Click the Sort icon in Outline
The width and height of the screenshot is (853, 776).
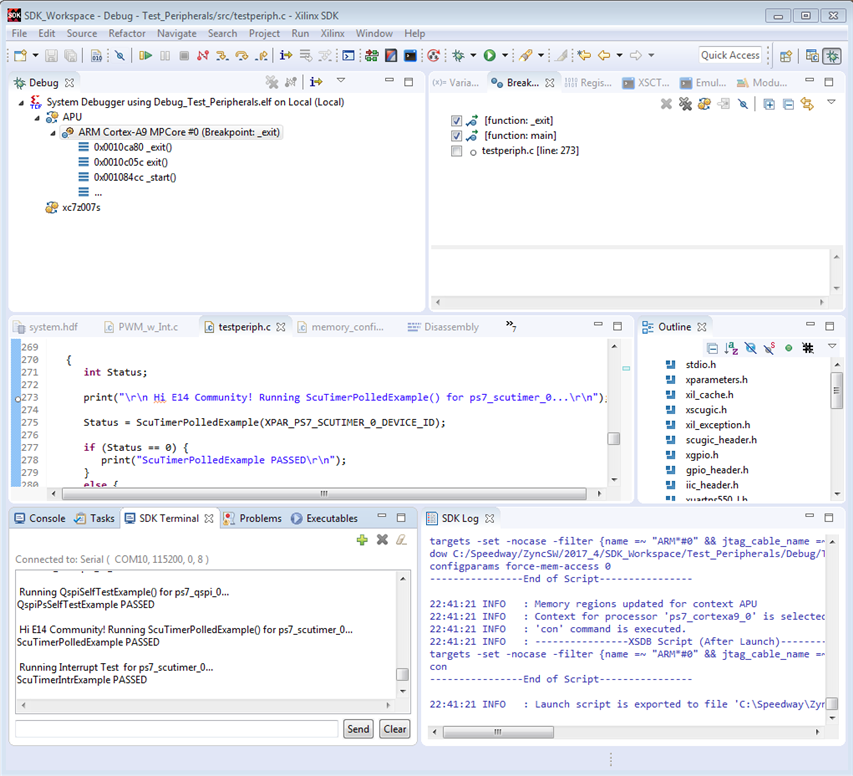pyautogui.click(x=731, y=348)
